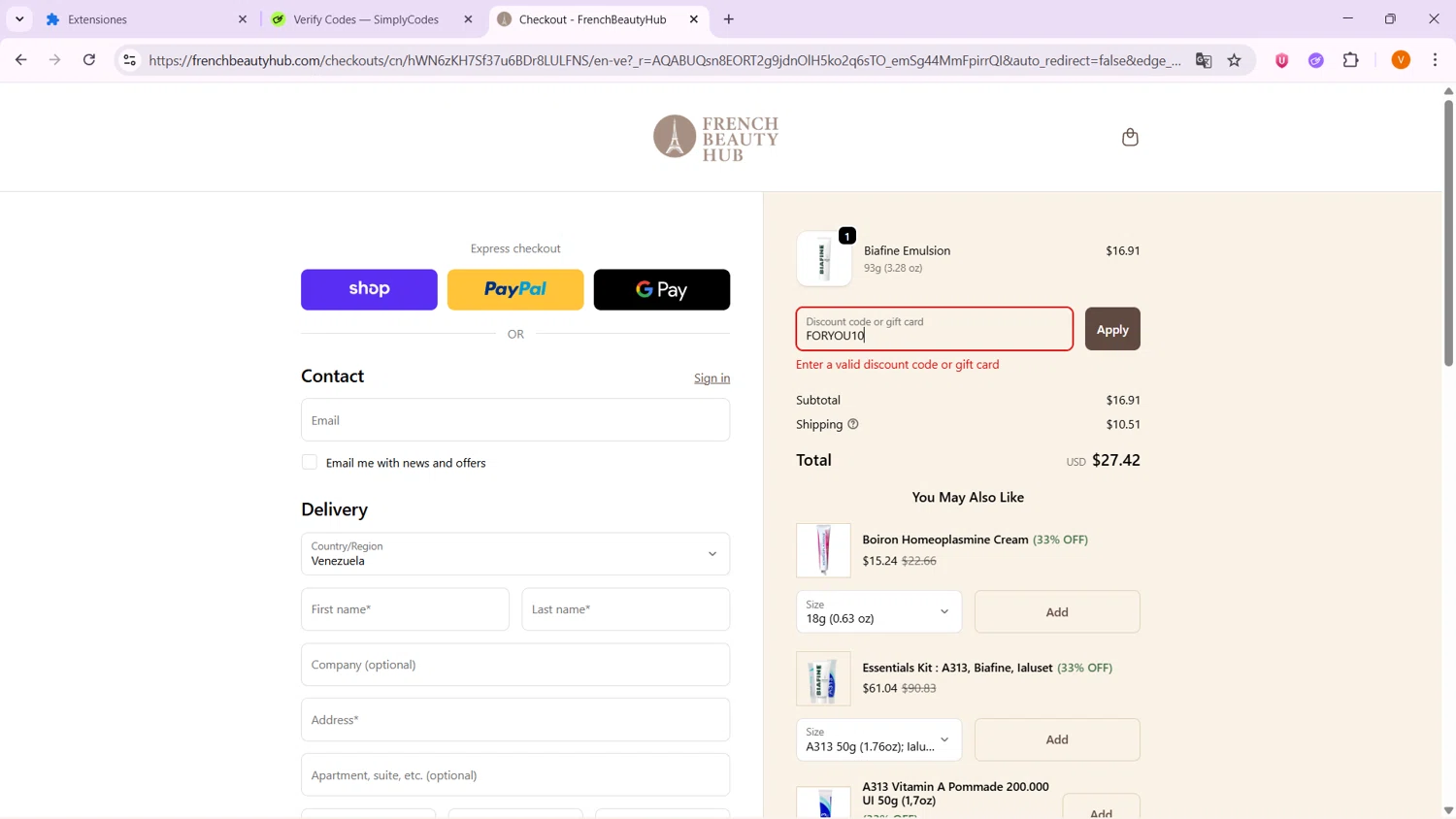Screen dimensions: 1456x819
Task: Minimize the browser window
Action: tap(1347, 19)
